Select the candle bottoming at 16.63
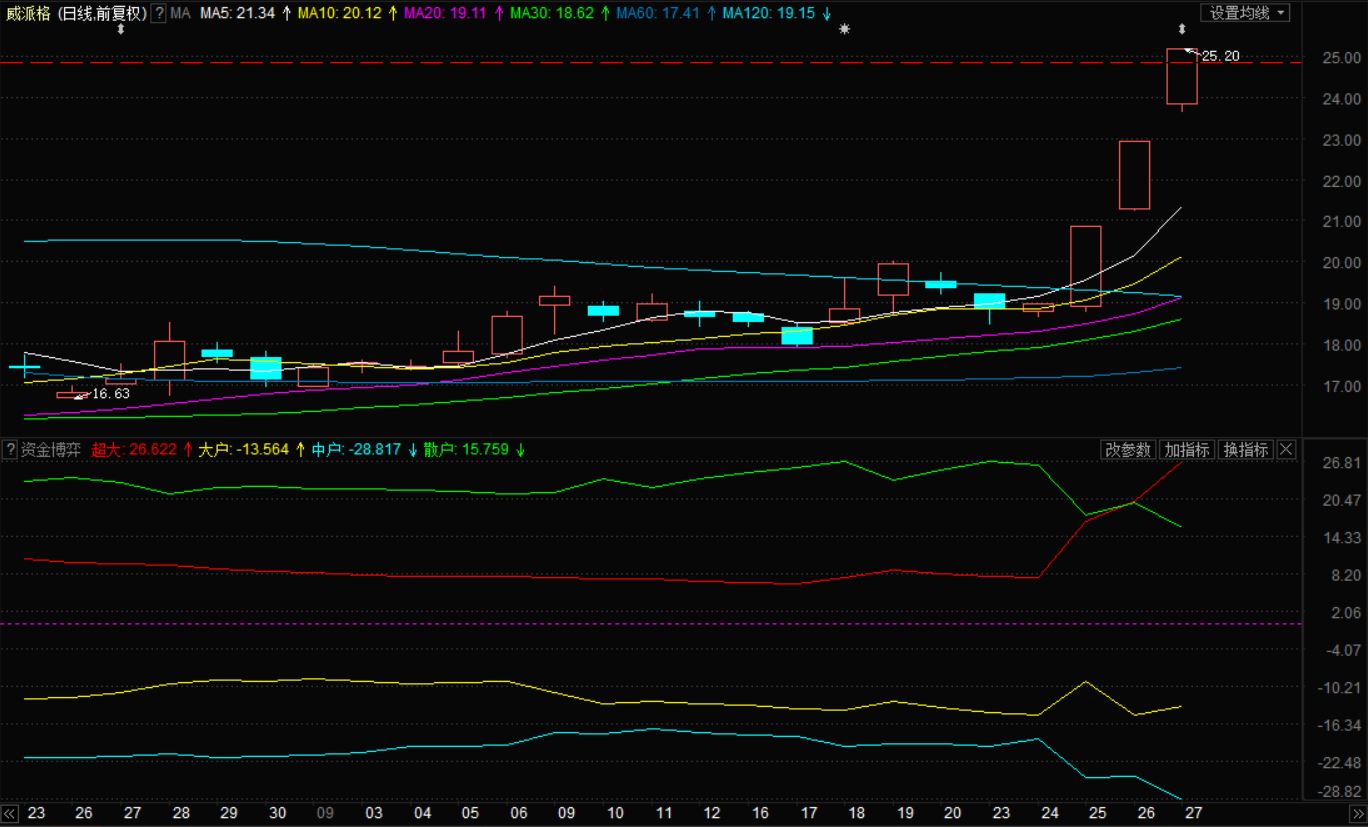 point(72,395)
